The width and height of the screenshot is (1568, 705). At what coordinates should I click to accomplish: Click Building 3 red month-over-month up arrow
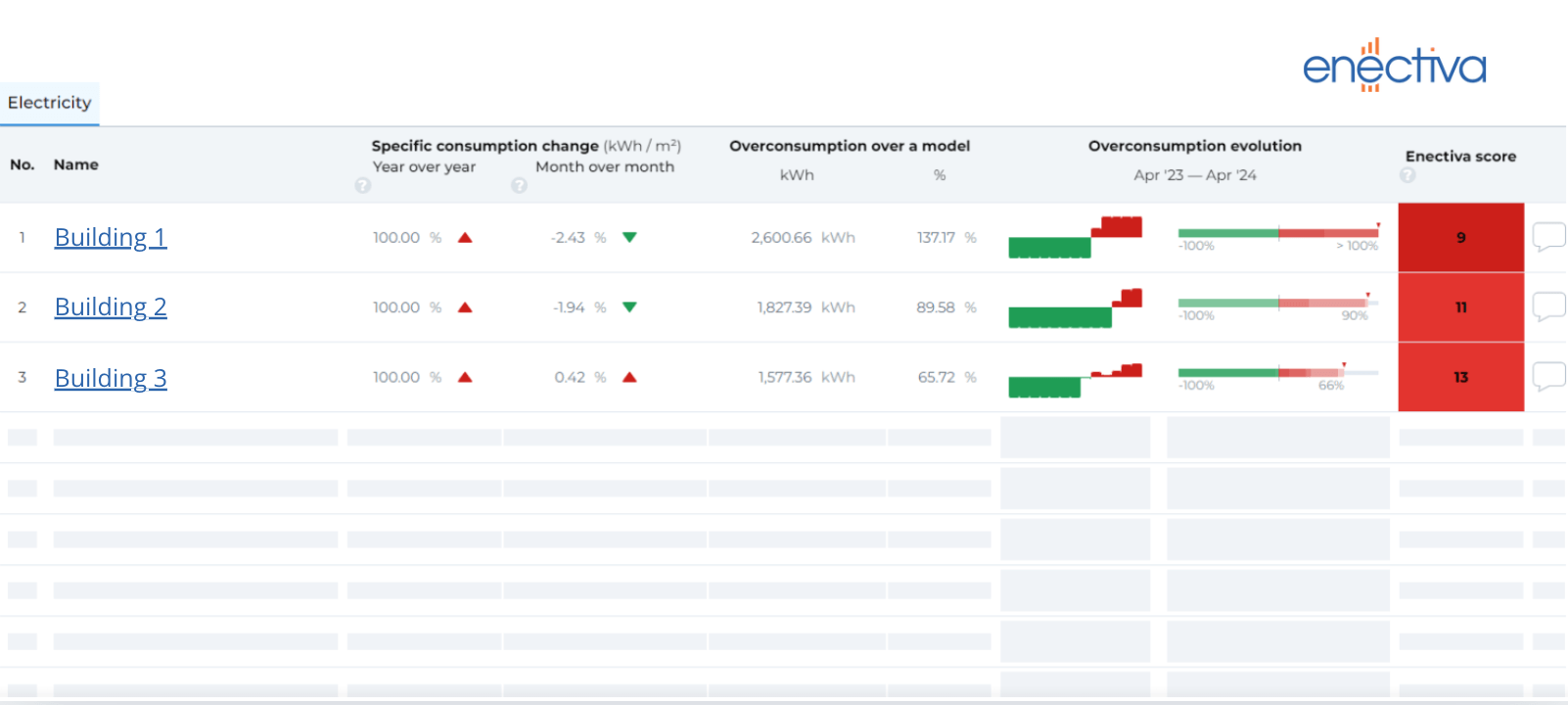(x=629, y=377)
